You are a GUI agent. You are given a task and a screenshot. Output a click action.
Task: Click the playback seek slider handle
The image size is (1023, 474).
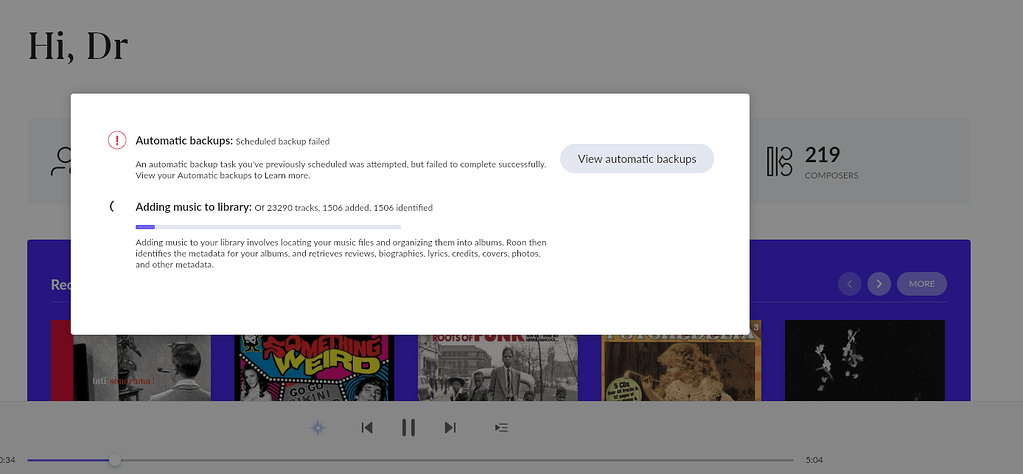[115, 460]
